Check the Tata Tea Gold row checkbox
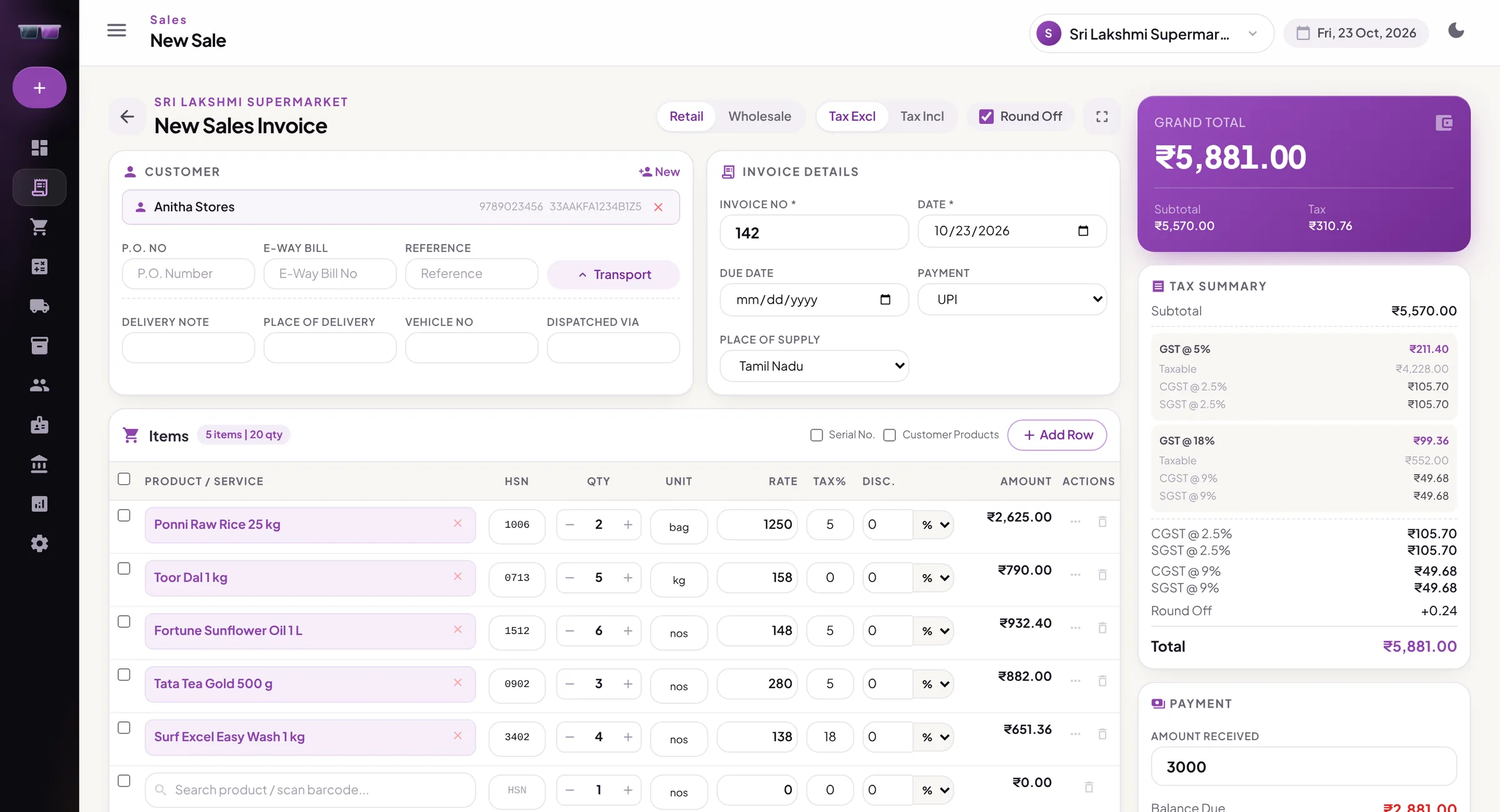The image size is (1500, 812). pos(124,675)
